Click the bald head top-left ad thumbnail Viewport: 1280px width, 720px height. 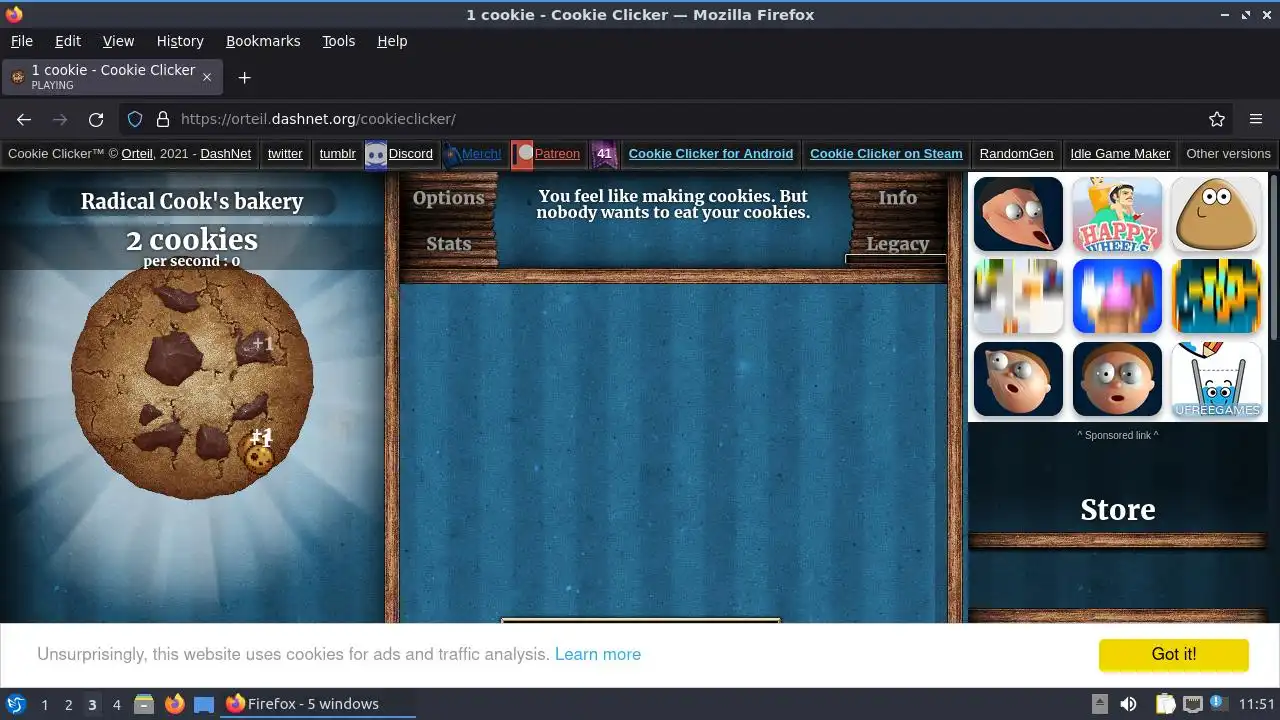point(1018,214)
